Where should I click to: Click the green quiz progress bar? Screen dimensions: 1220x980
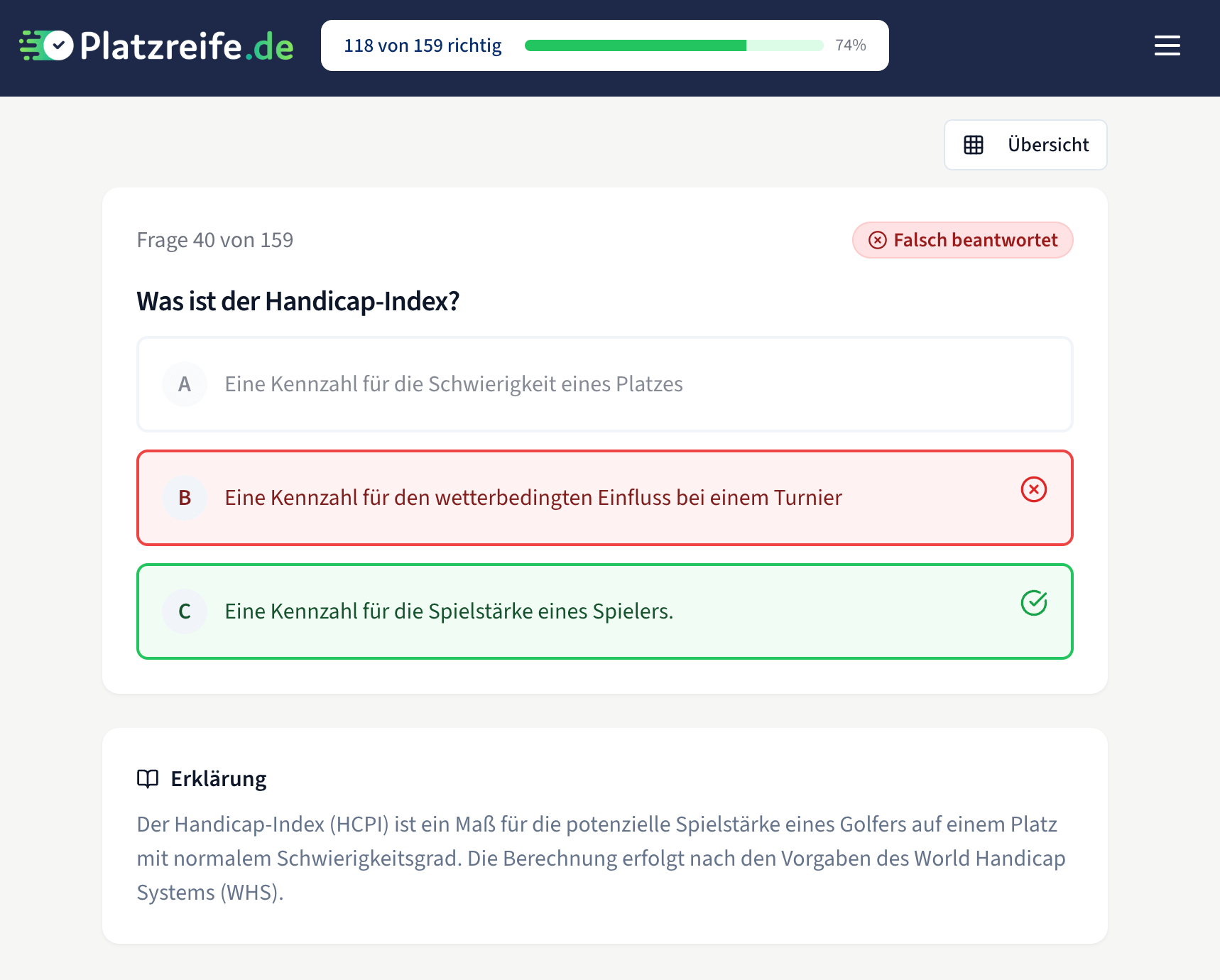pos(673,45)
